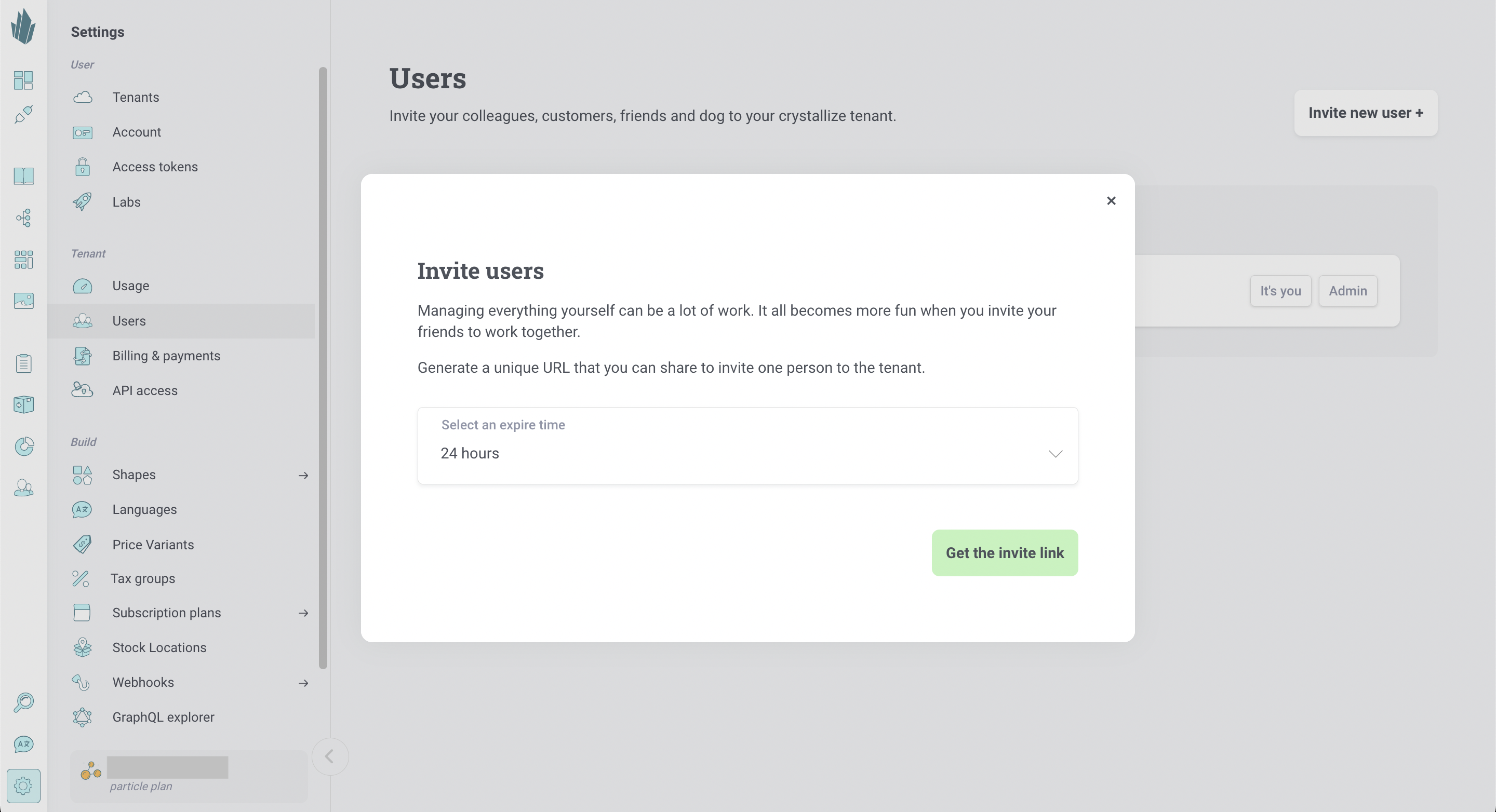Open the expire time dropdown showing 24 hours
Screen dimensions: 1496x812
[x=747, y=446]
